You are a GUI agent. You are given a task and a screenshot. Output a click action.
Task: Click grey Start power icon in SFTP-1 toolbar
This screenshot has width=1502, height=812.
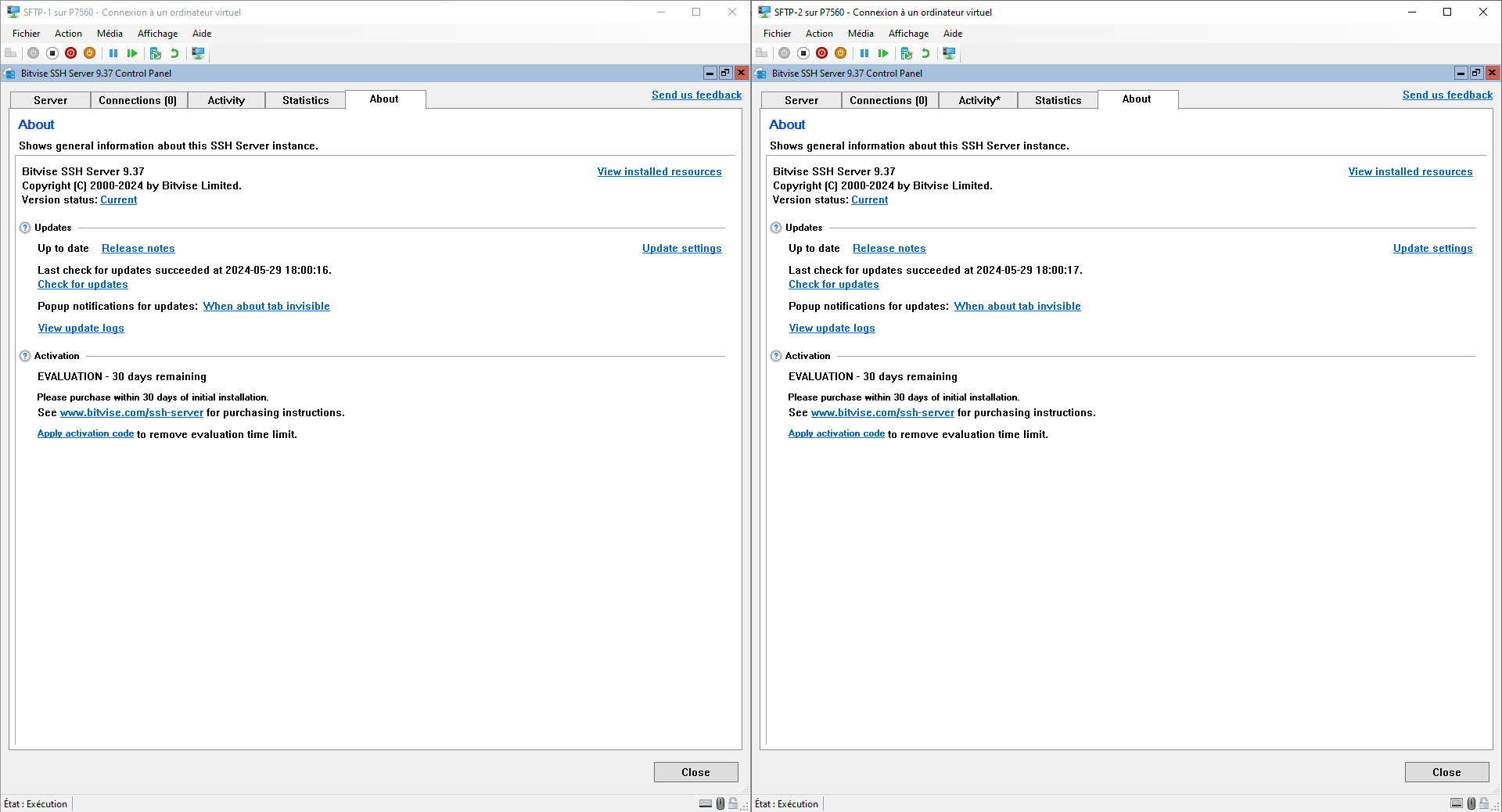pyautogui.click(x=33, y=53)
